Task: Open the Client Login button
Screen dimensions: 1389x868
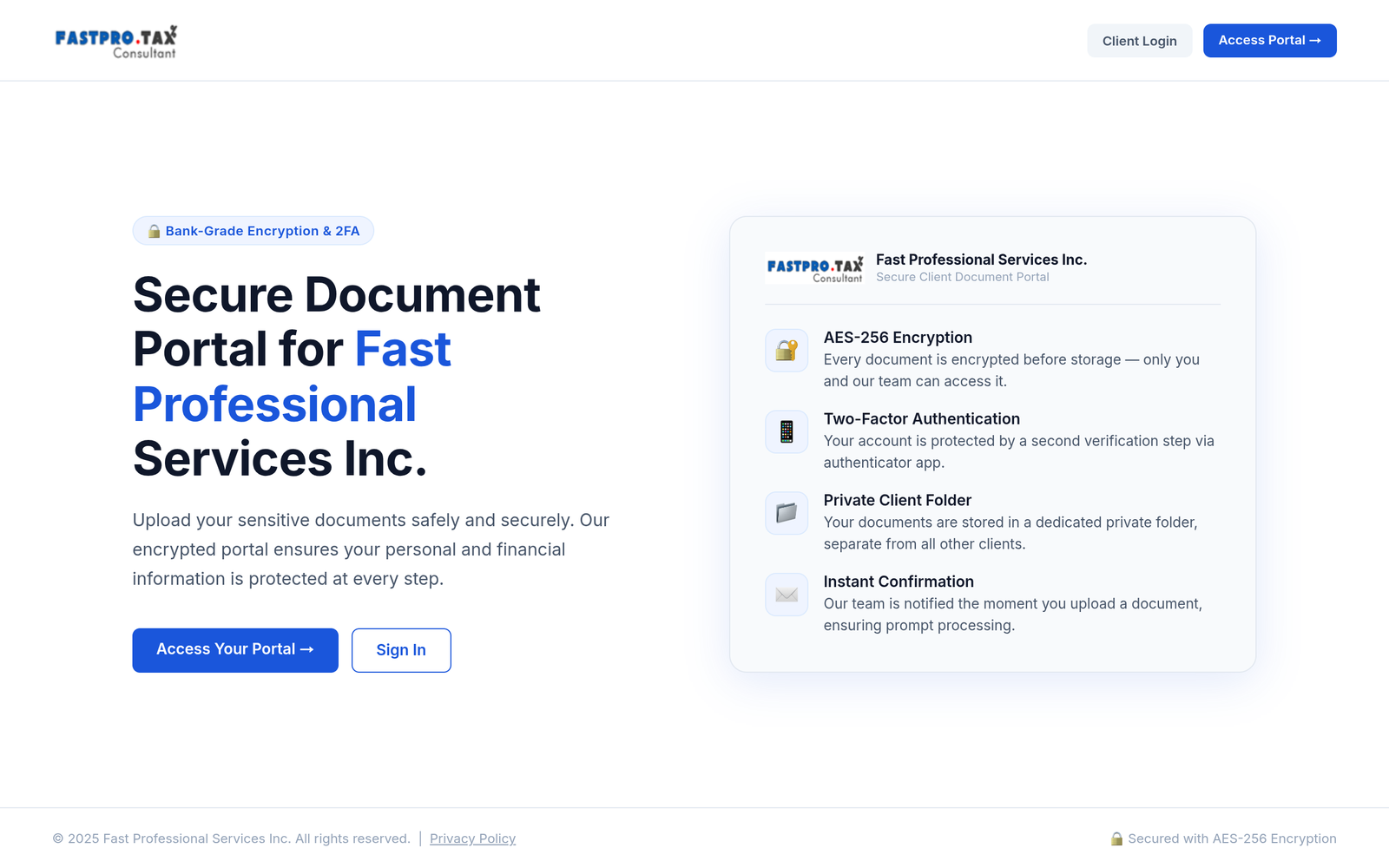Action: [x=1139, y=41]
